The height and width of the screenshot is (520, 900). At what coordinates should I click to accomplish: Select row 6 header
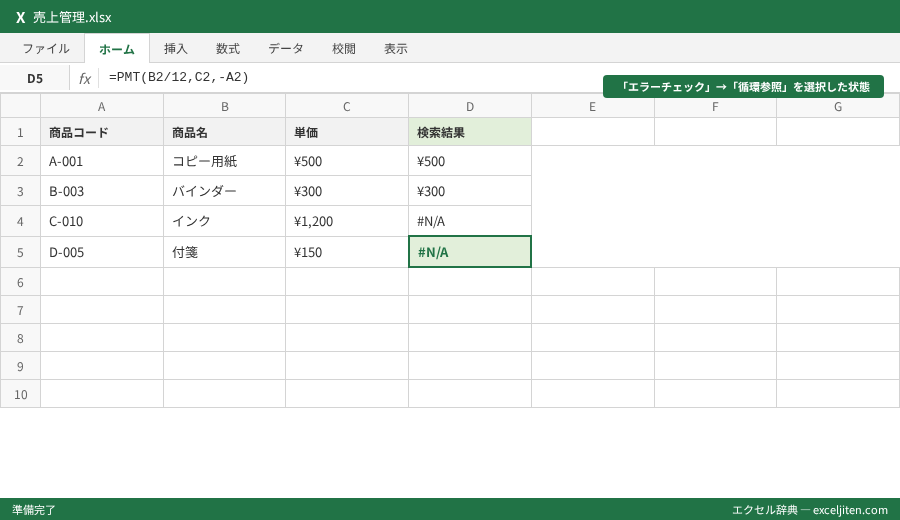(x=20, y=282)
